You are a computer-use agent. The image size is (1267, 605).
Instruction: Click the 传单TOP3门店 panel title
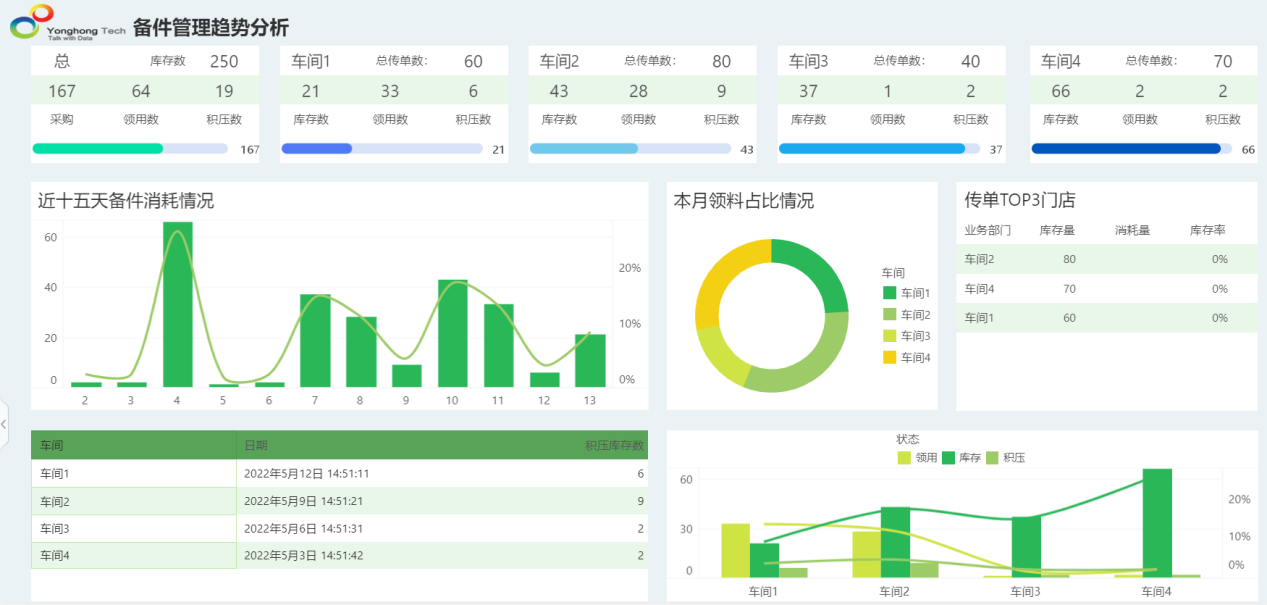[1020, 200]
